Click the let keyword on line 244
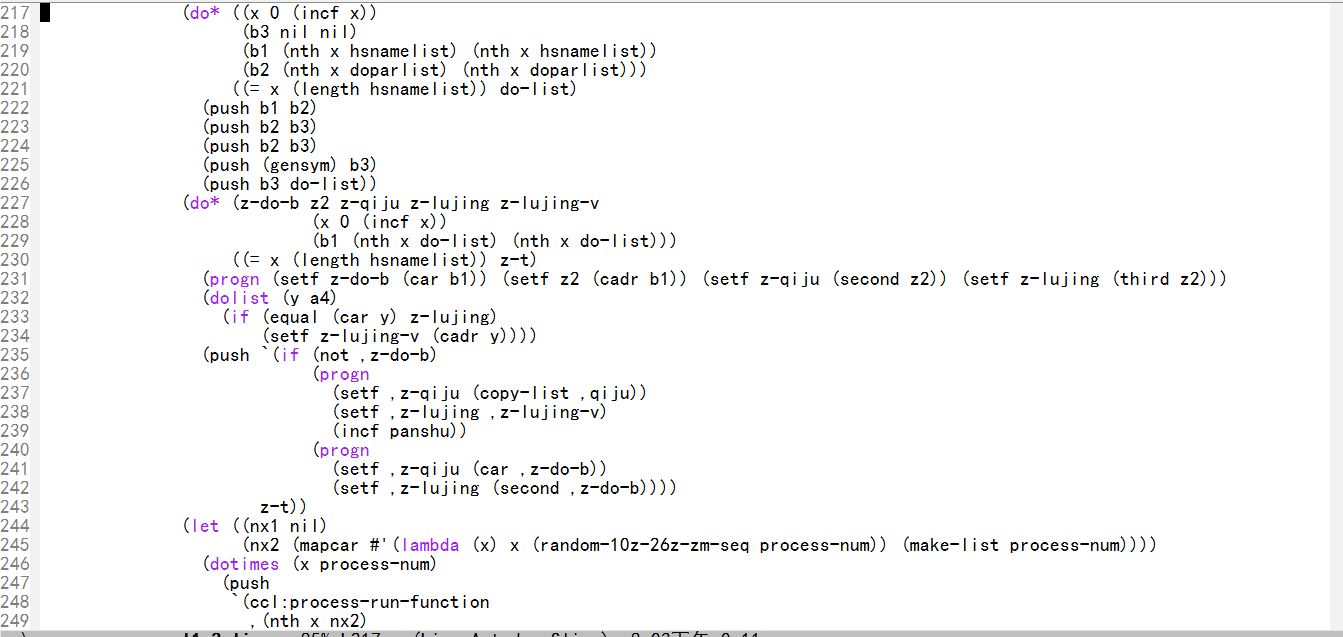Screen dimensions: 1343x637 pyautogui.click(x=205, y=525)
